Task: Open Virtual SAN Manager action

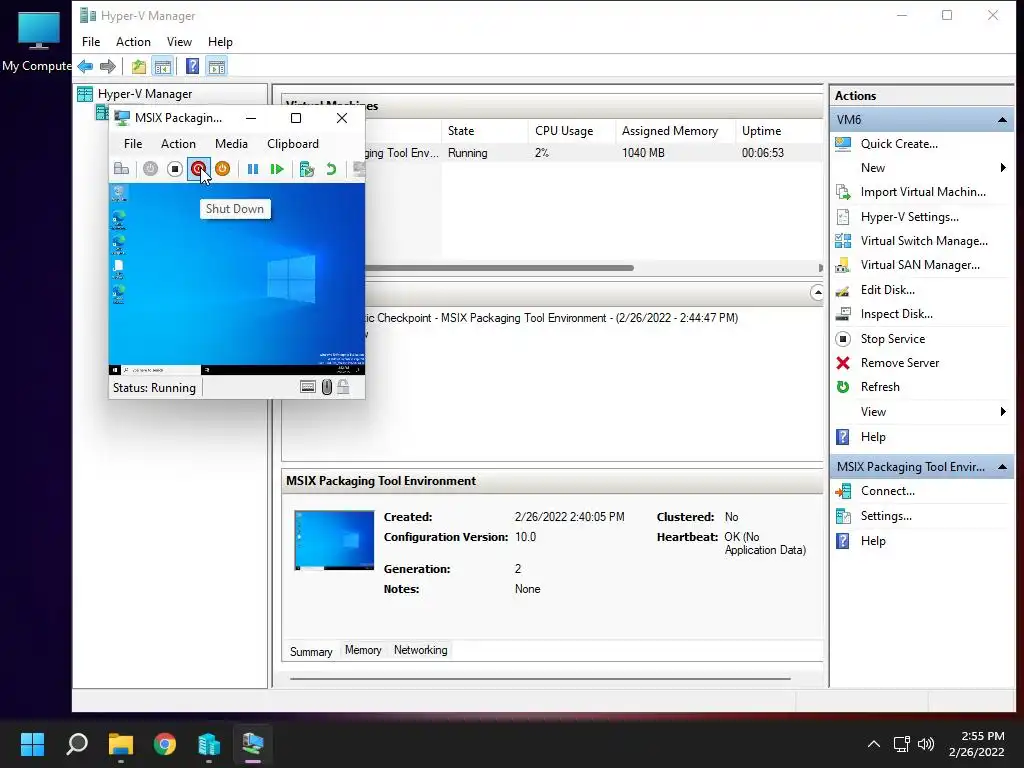Action: tap(920, 265)
